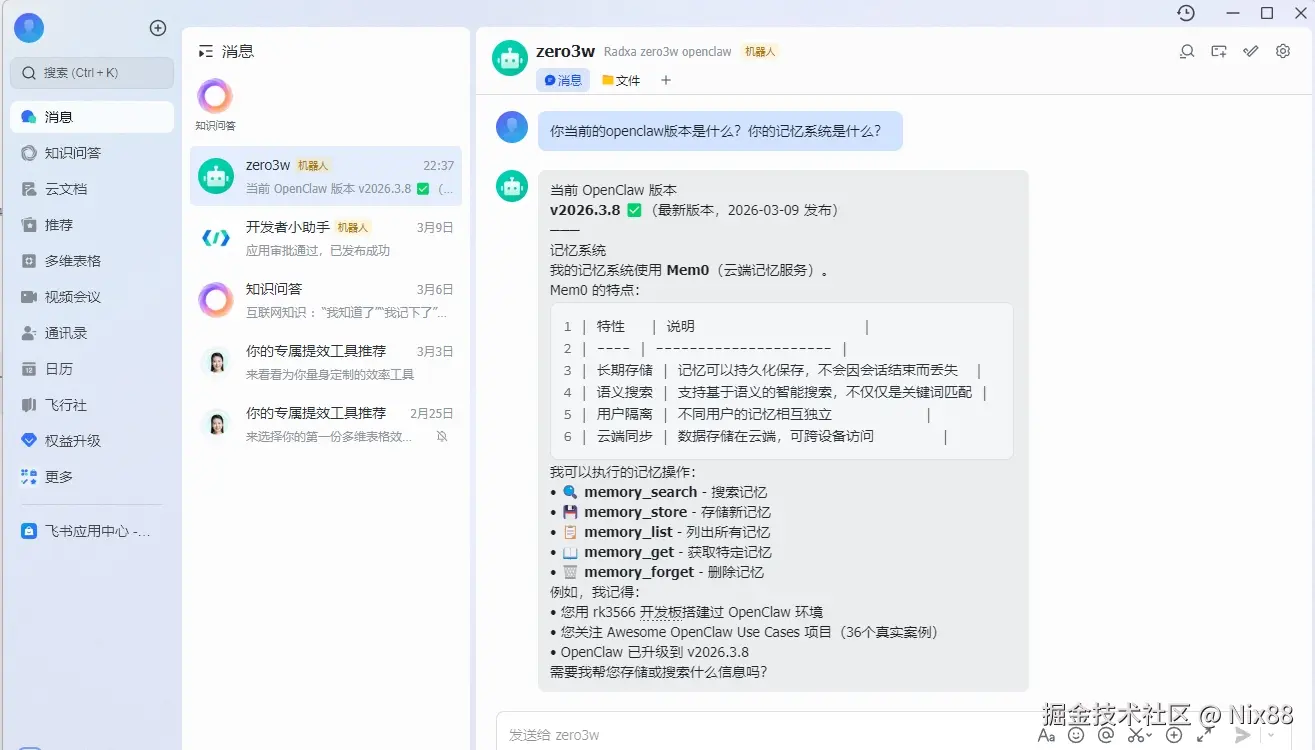Image resolution: width=1315 pixels, height=750 pixels.
Task: Click the zero3w bot avatar in chat header
Action: click(x=510, y=58)
